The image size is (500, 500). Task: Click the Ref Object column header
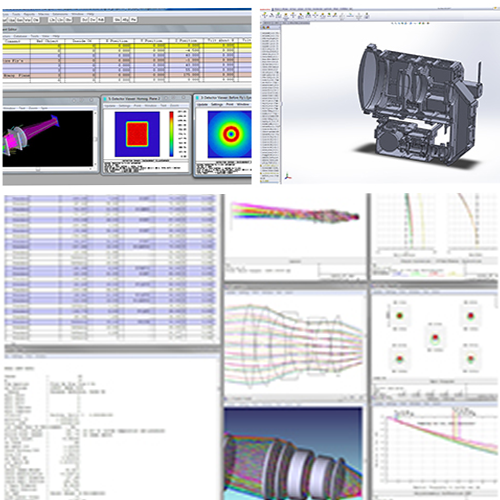(x=47, y=41)
